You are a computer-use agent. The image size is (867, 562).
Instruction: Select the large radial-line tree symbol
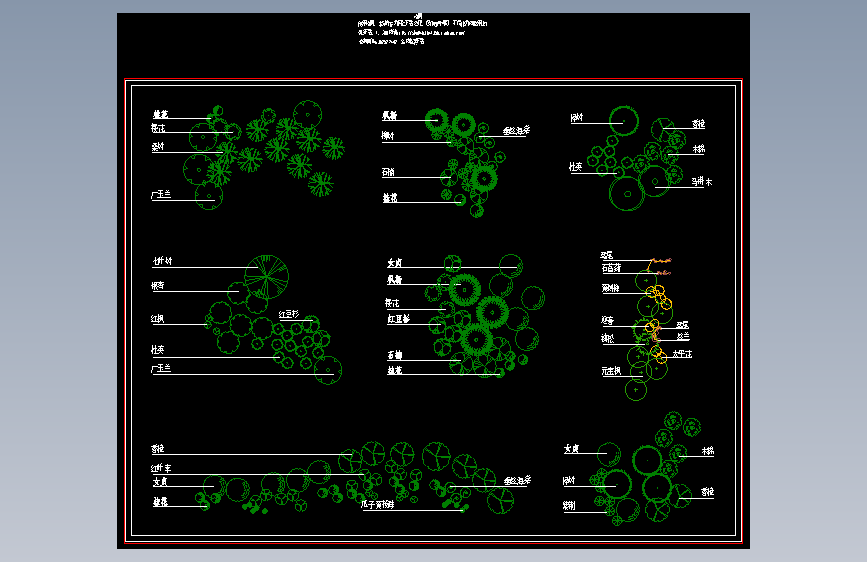[x=267, y=277]
